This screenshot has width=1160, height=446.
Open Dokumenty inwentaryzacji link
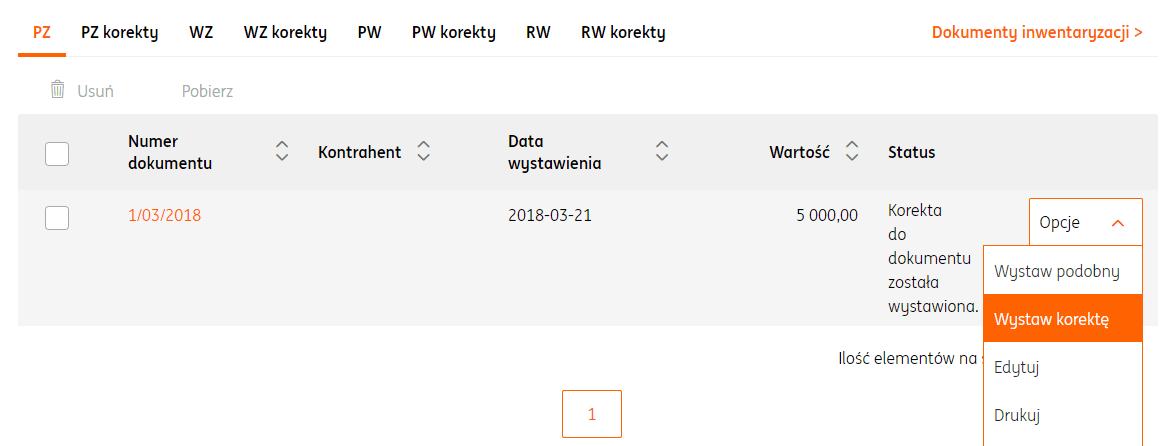1037,32
